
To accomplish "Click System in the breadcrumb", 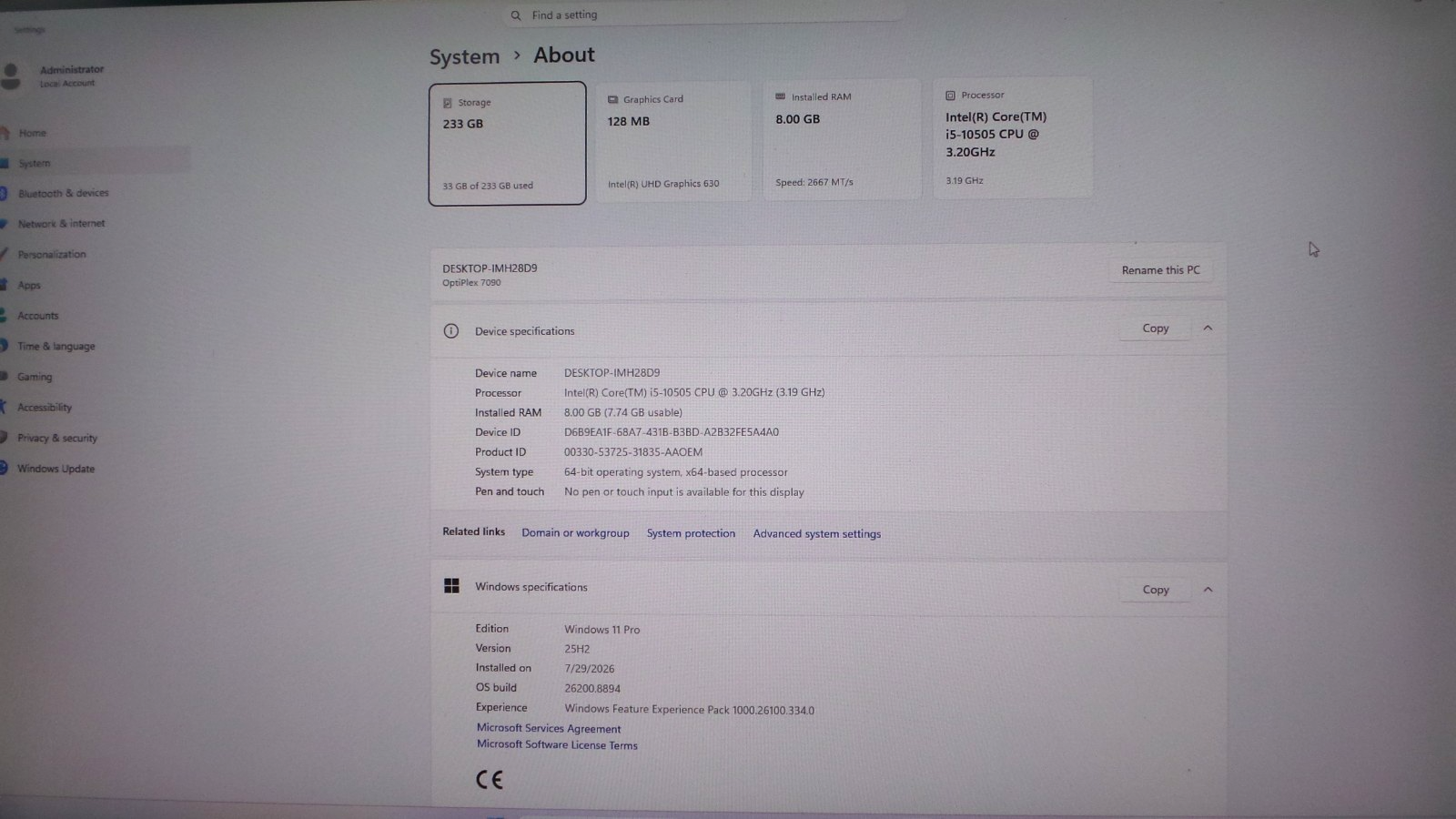I will tap(464, 56).
